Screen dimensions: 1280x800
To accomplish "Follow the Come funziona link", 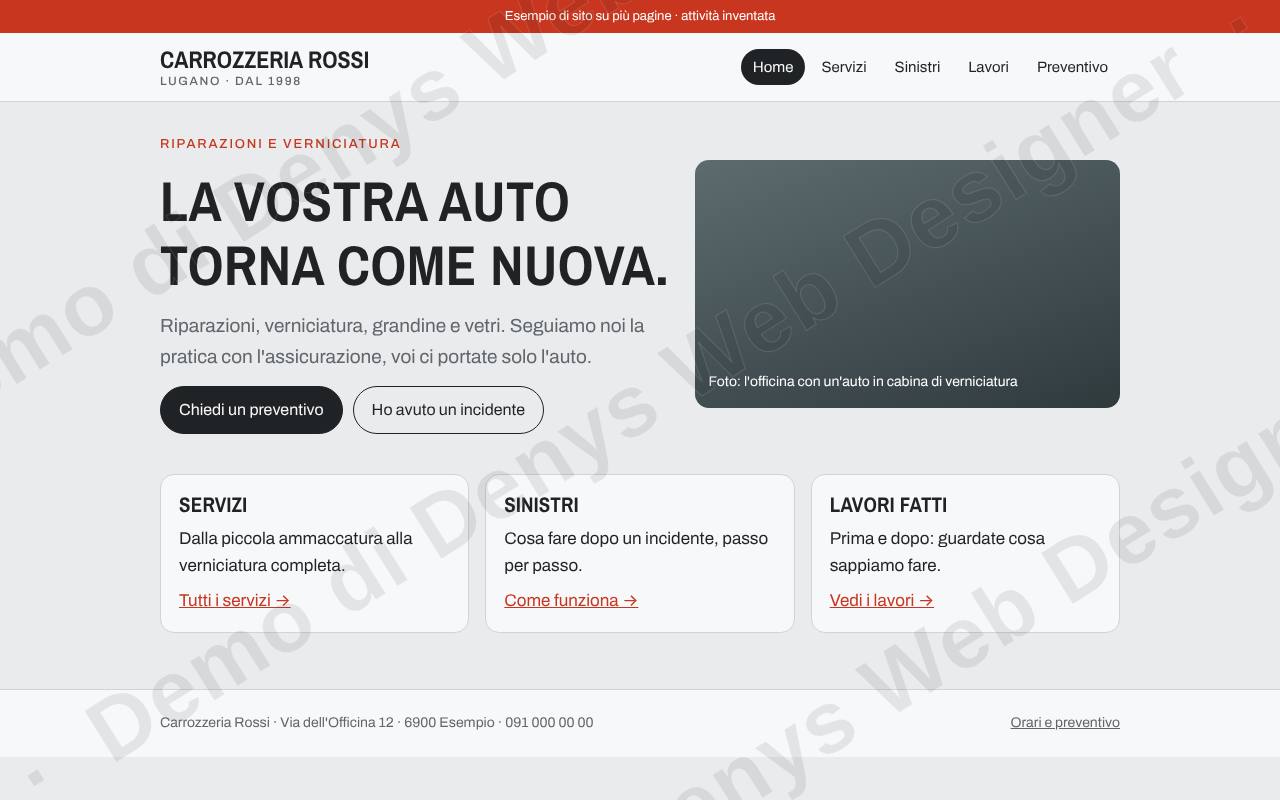I will [x=571, y=600].
